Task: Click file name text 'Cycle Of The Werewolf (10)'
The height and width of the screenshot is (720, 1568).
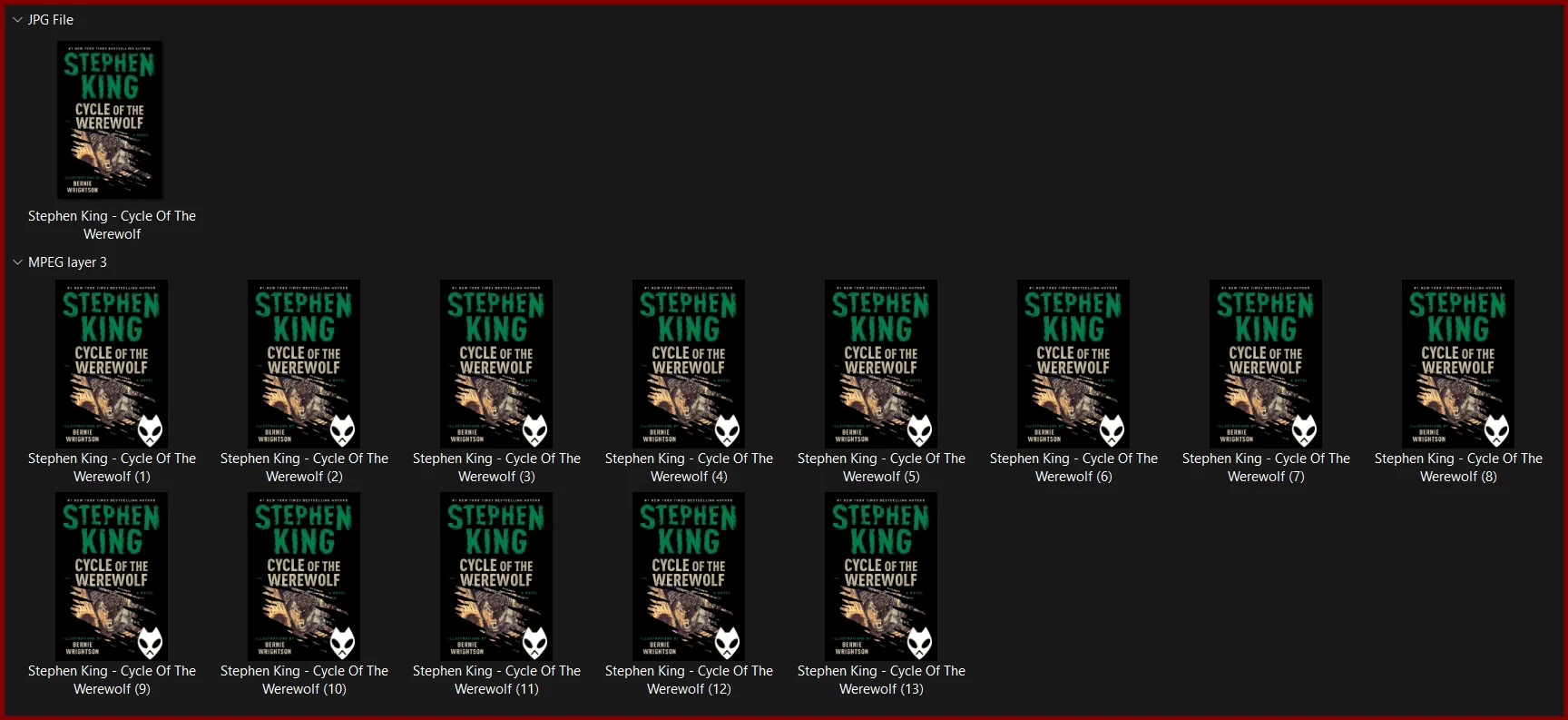Action: [304, 680]
